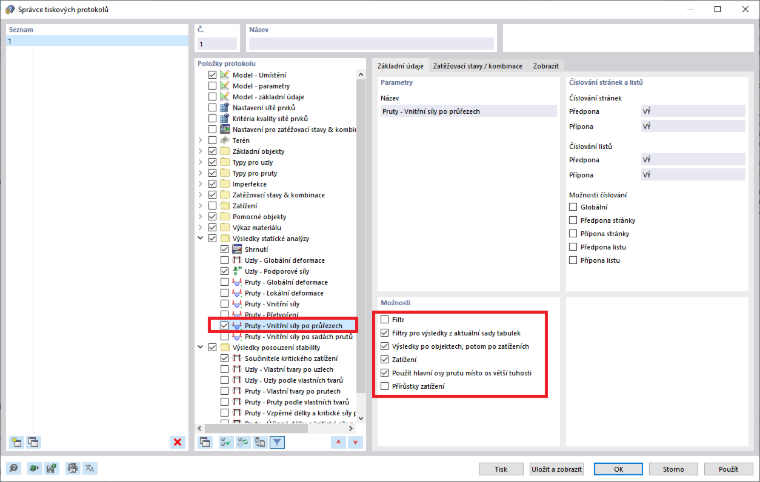Click the Název parameter field with Pruty text
The height and width of the screenshot is (482, 760).
coord(468,112)
